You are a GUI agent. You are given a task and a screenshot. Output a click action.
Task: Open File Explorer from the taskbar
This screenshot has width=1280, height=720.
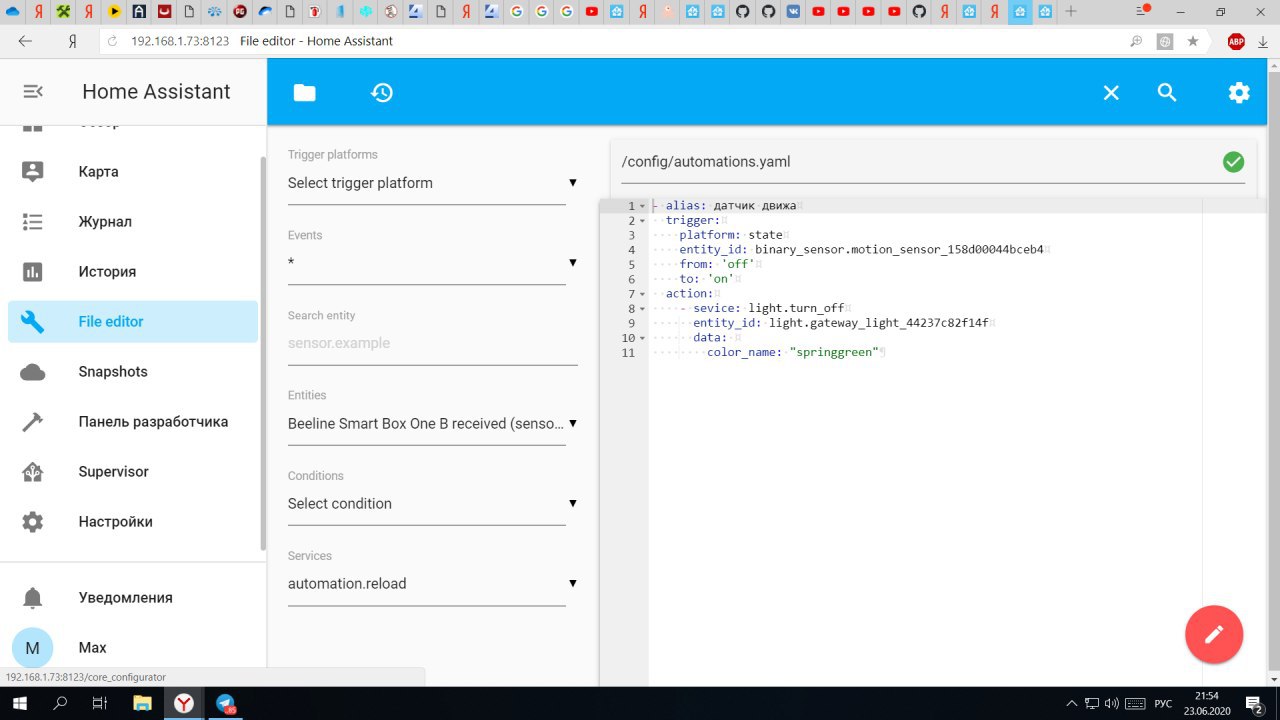[x=142, y=704]
